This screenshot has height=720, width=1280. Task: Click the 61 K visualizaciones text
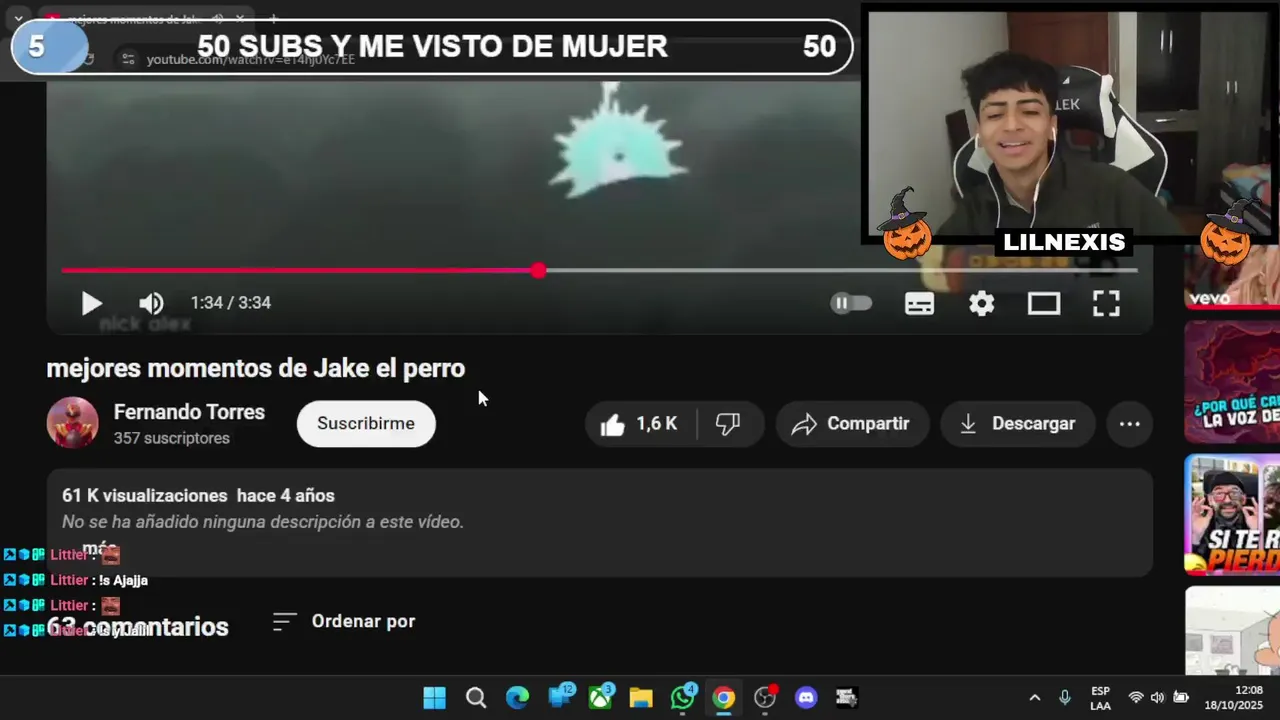[145, 496]
